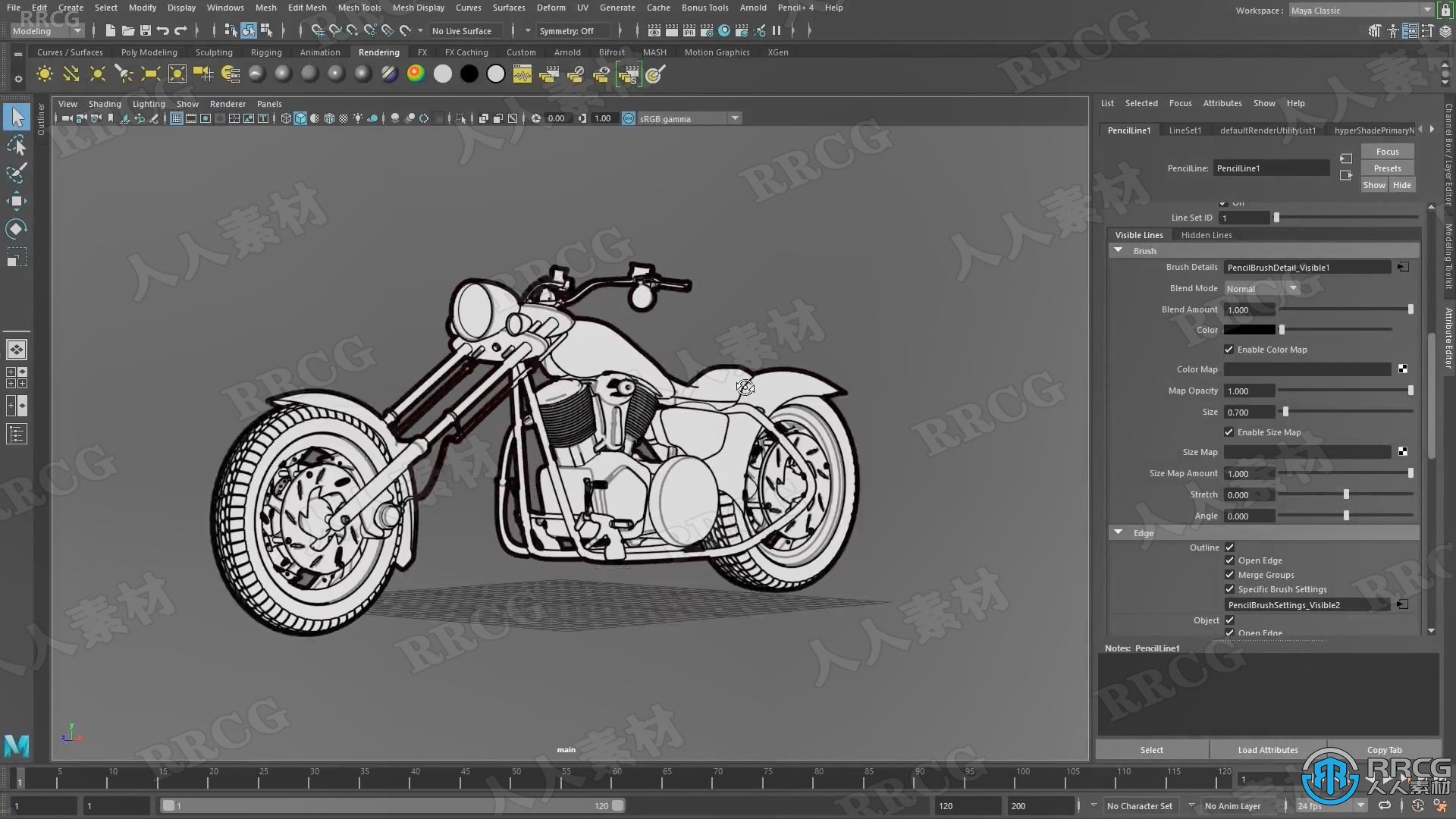Open the Modeling menu set dropdown
The width and height of the screenshot is (1456, 819).
pyautogui.click(x=47, y=31)
